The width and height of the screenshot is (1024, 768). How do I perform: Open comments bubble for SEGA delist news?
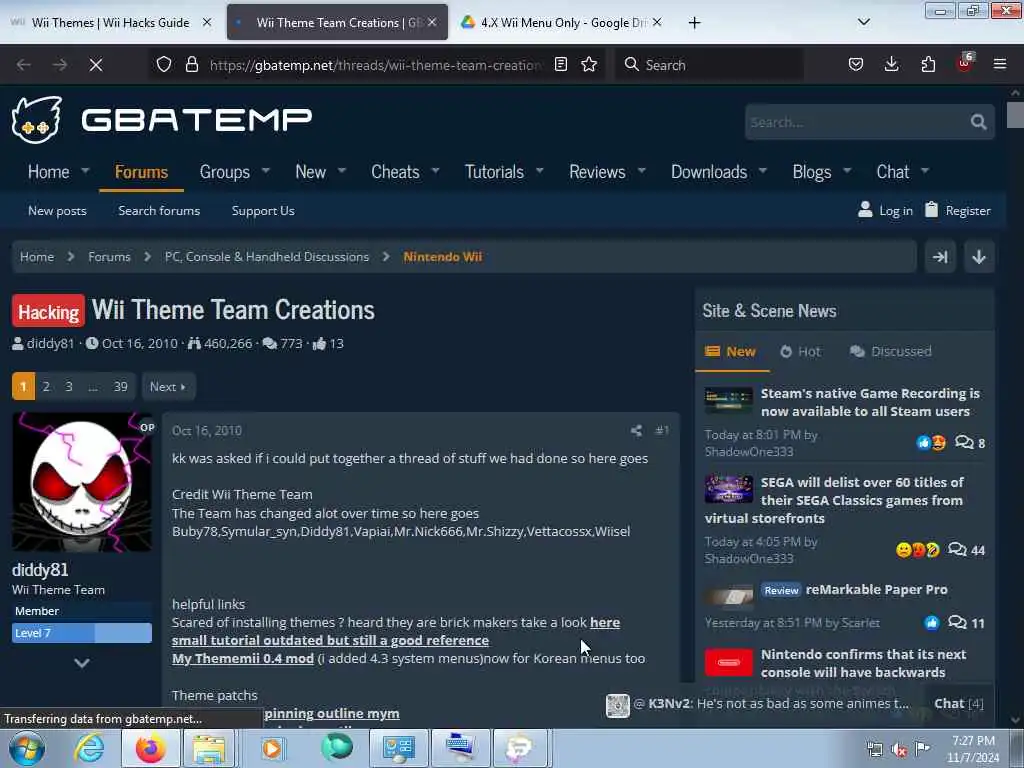[957, 549]
